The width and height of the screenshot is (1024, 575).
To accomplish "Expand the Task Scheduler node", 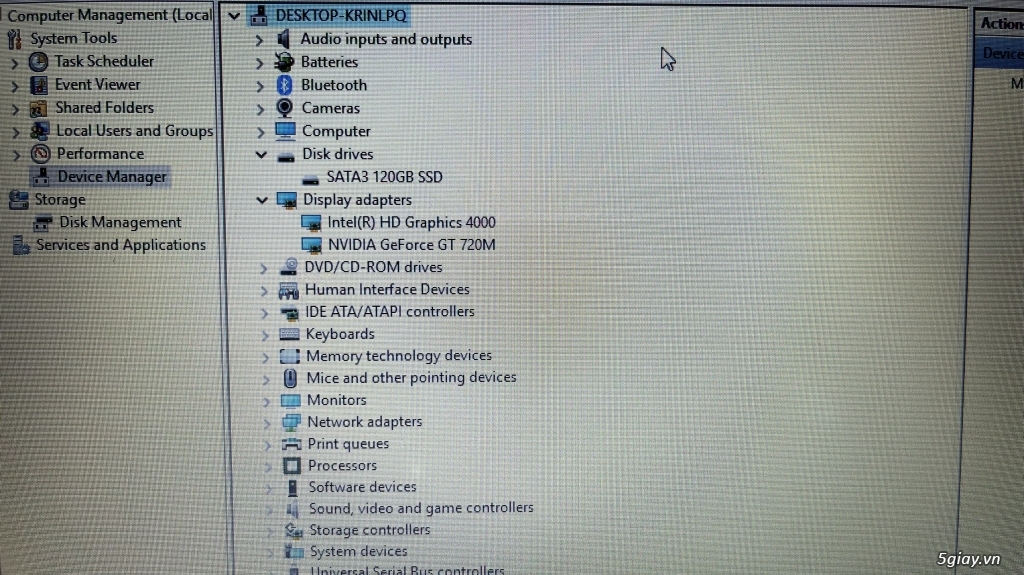I will pyautogui.click(x=14, y=63).
